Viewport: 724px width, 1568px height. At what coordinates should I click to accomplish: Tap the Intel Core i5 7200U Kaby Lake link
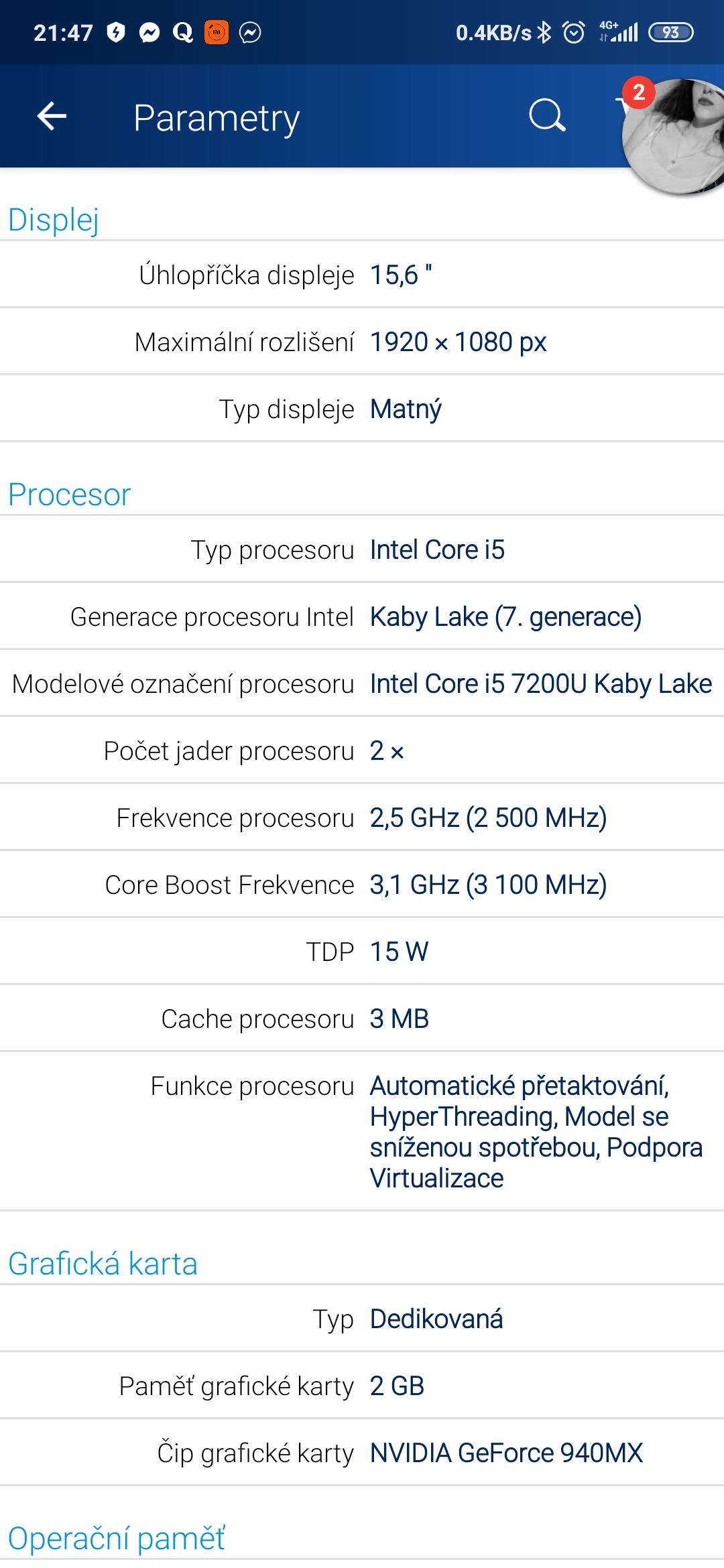[x=540, y=683]
